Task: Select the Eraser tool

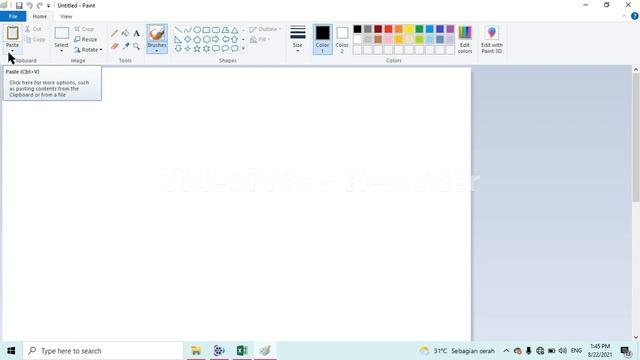Action: point(115,46)
